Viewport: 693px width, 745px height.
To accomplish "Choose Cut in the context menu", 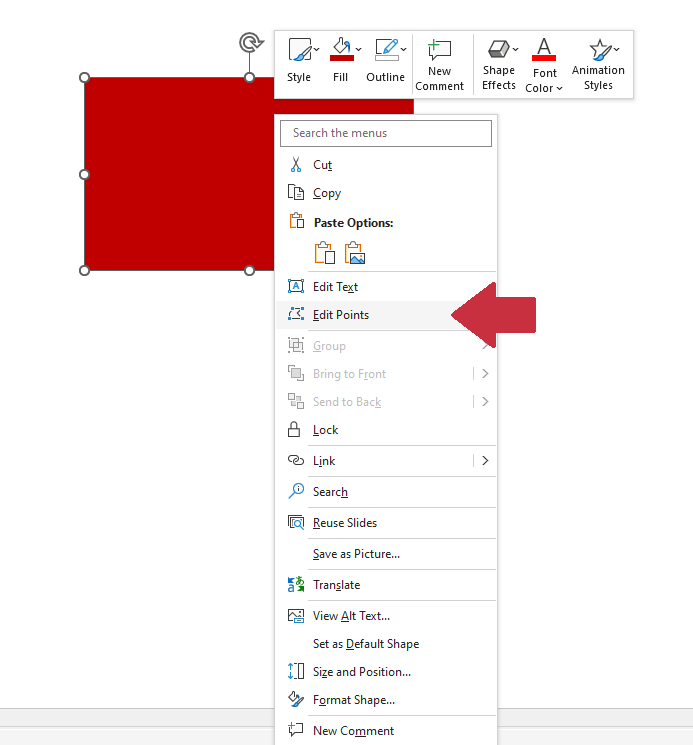I will pyautogui.click(x=322, y=165).
